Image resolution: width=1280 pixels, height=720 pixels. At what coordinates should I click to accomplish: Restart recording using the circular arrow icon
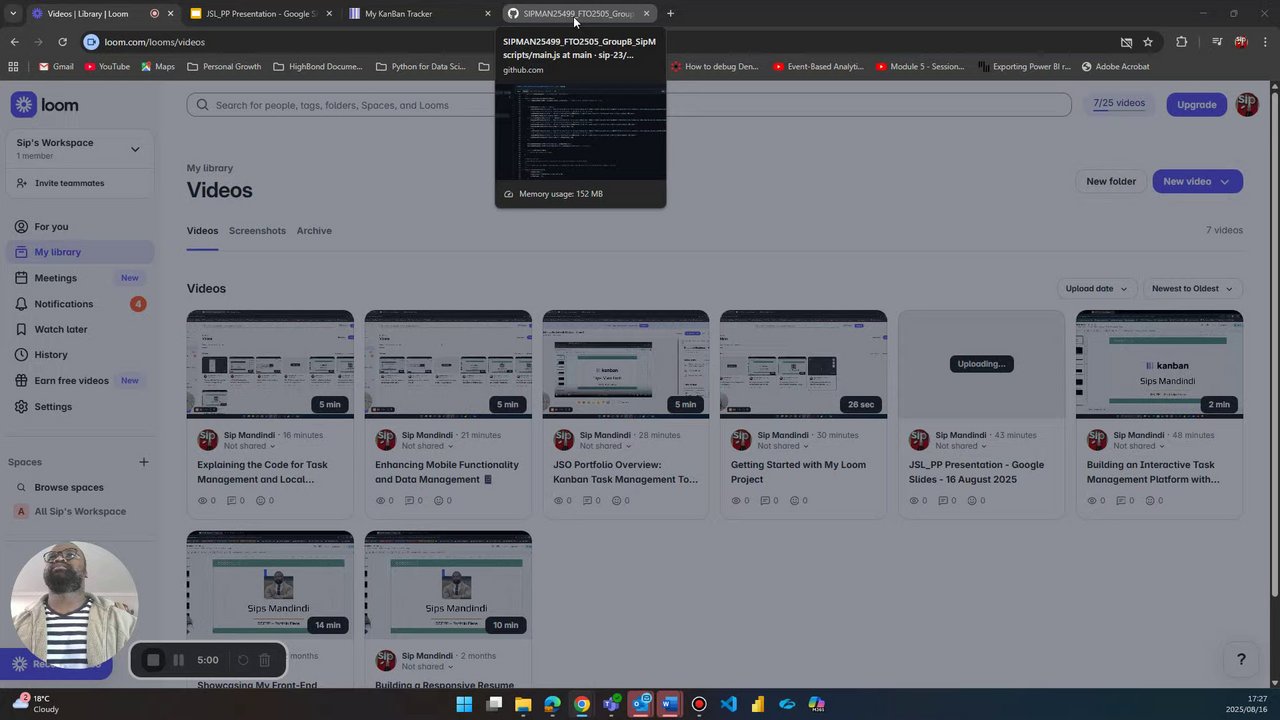pyautogui.click(x=242, y=660)
